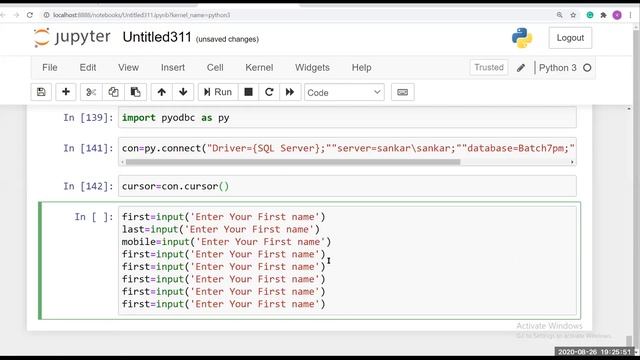
Task: Click the unsaved changes status text
Action: (x=227, y=39)
